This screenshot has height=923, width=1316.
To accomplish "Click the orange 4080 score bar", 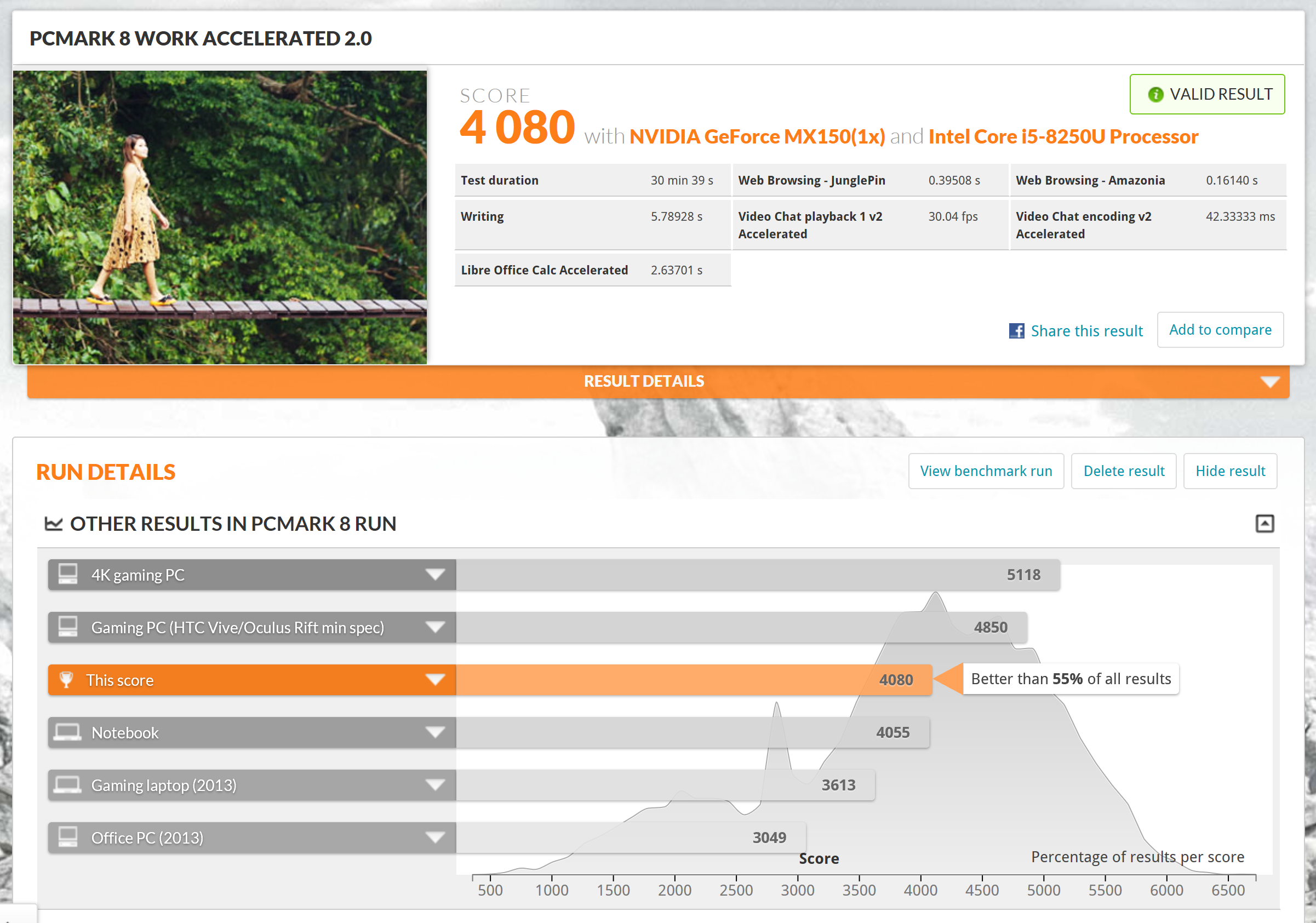I will [694, 680].
